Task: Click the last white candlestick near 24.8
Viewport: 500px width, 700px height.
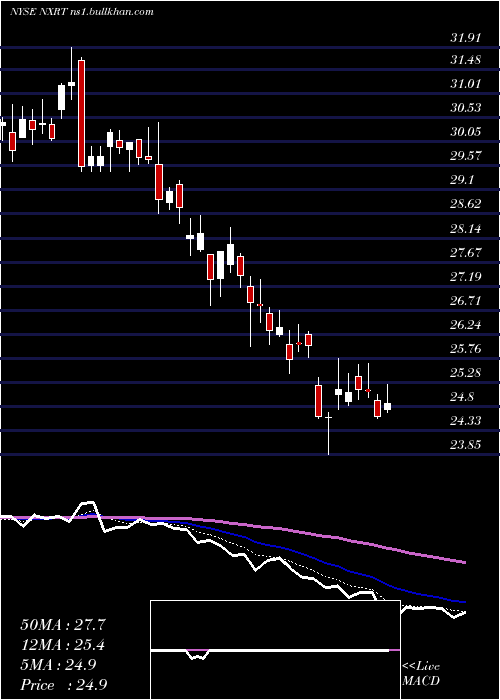Action: coord(388,406)
